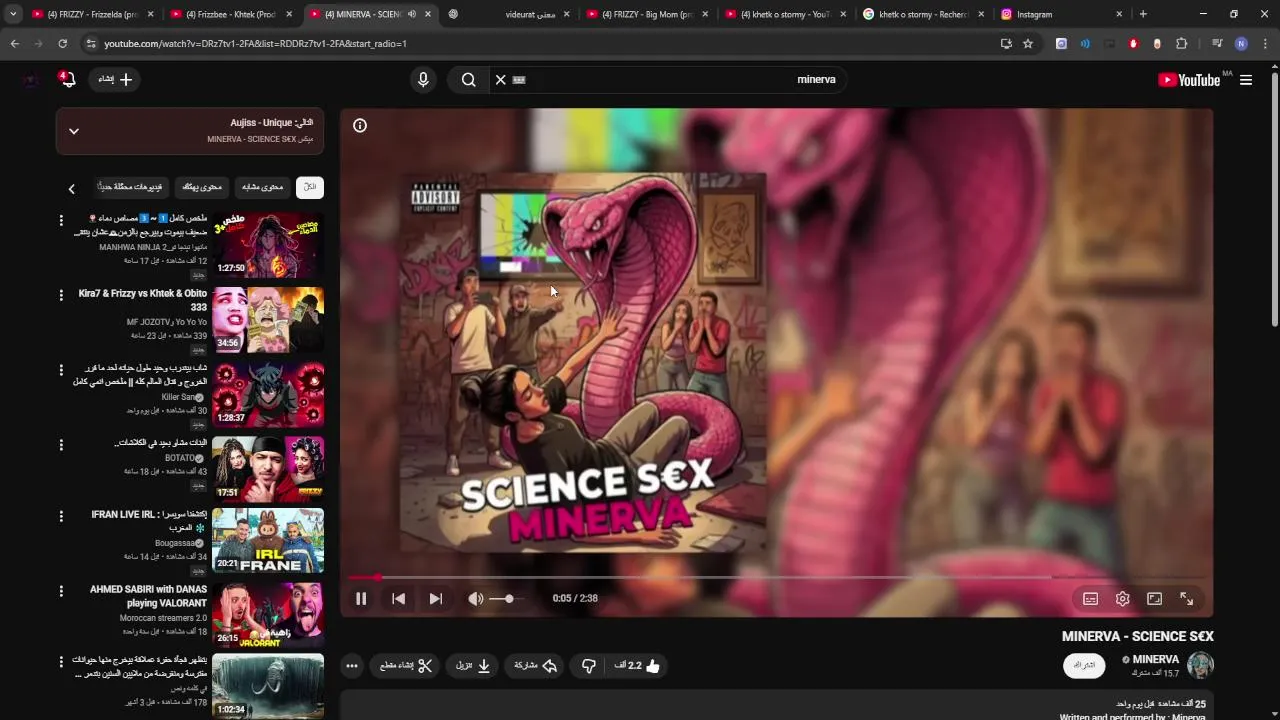Select the second filter chip
Viewport: 1280px width, 720px height.
pos(263,187)
